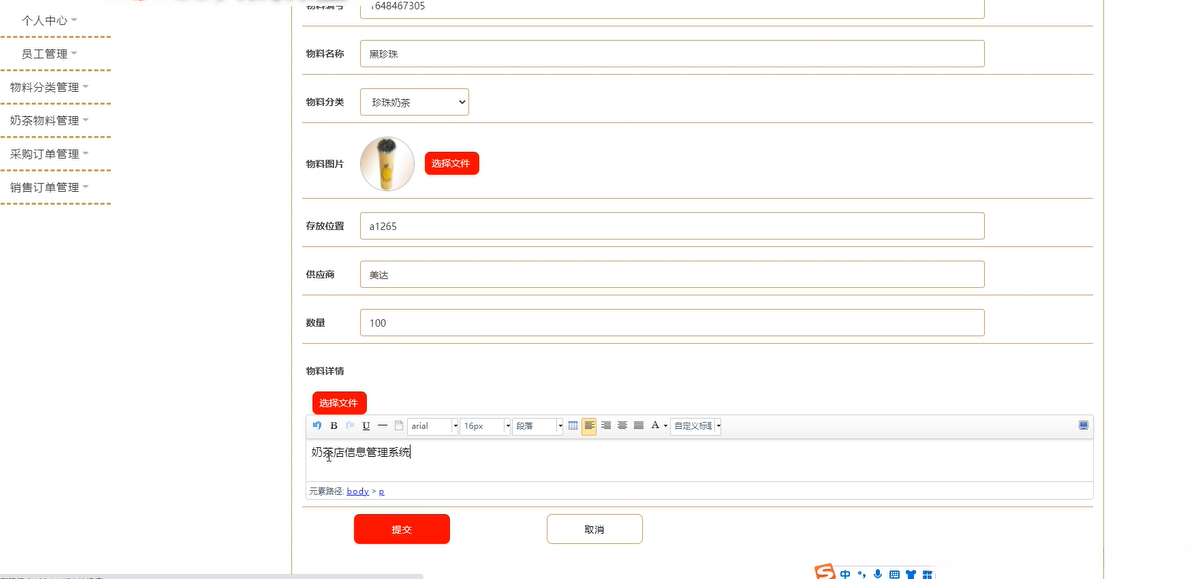The height and width of the screenshot is (579, 1196).
Task: Select justify paragraph alignment icon
Action: point(638,425)
